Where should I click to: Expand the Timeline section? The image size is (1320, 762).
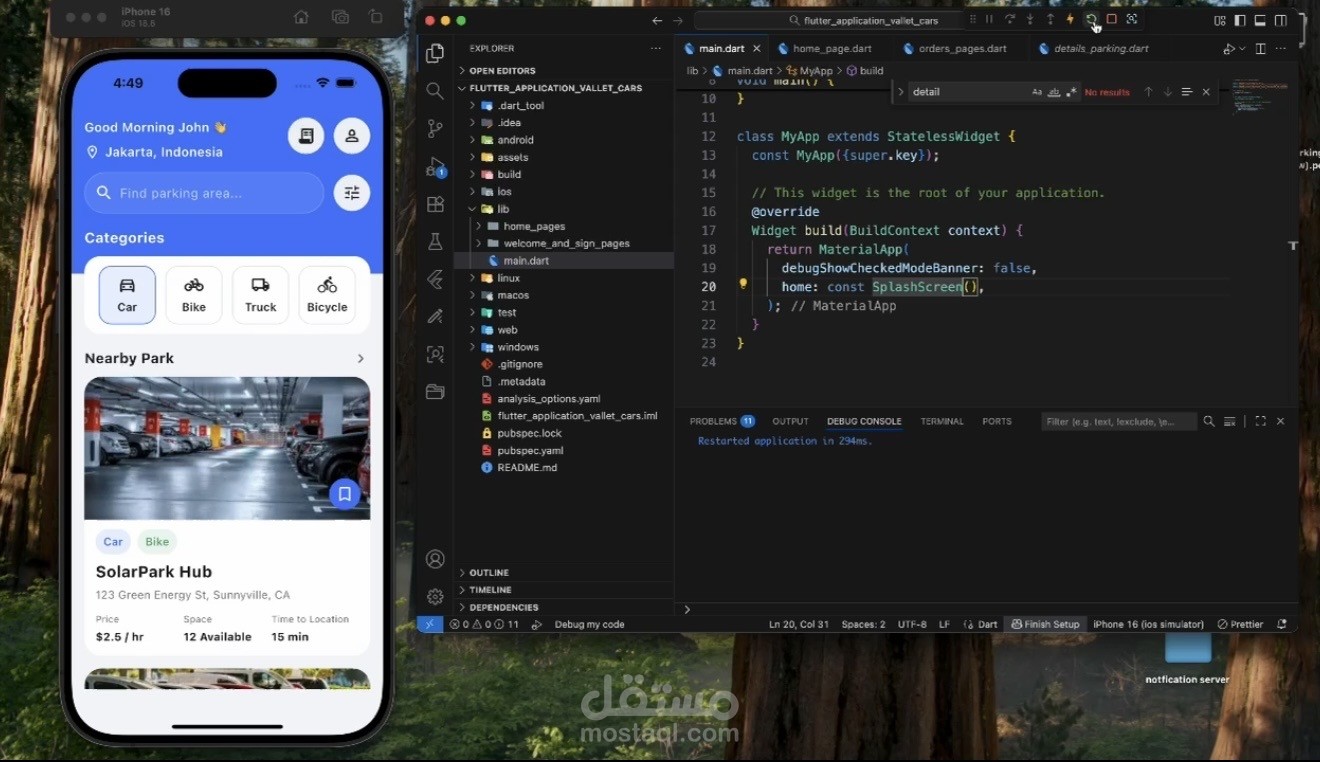564,590
